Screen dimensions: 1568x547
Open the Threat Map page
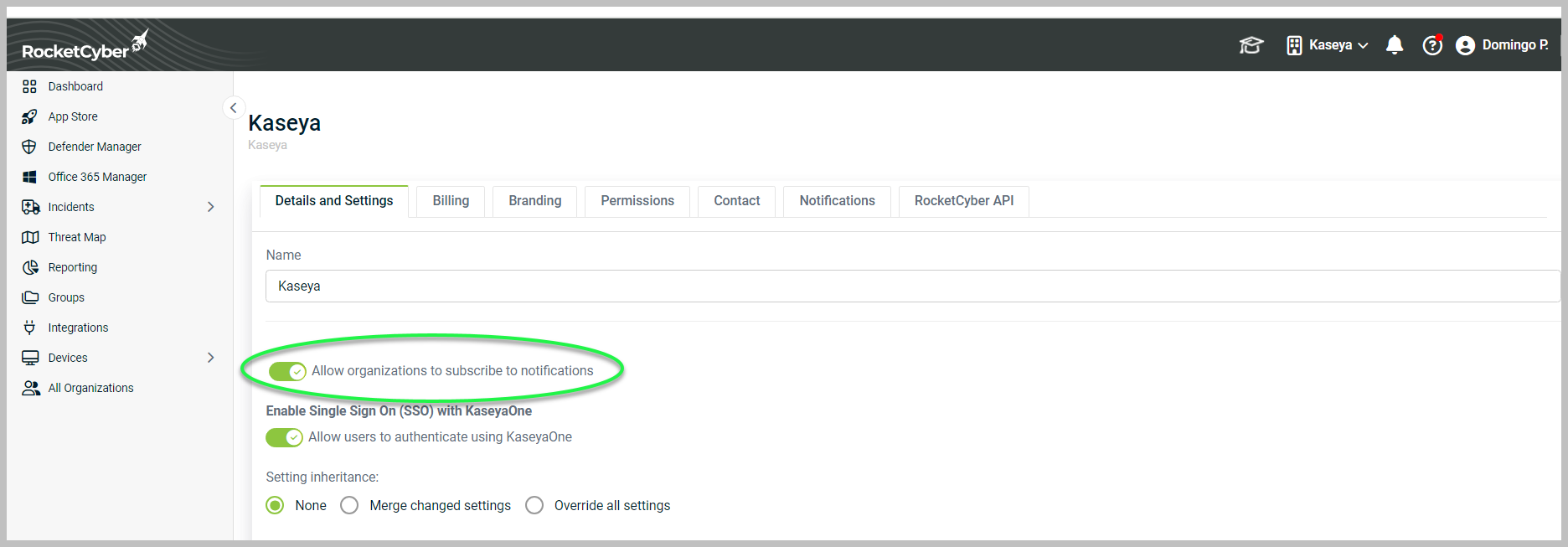(x=77, y=237)
